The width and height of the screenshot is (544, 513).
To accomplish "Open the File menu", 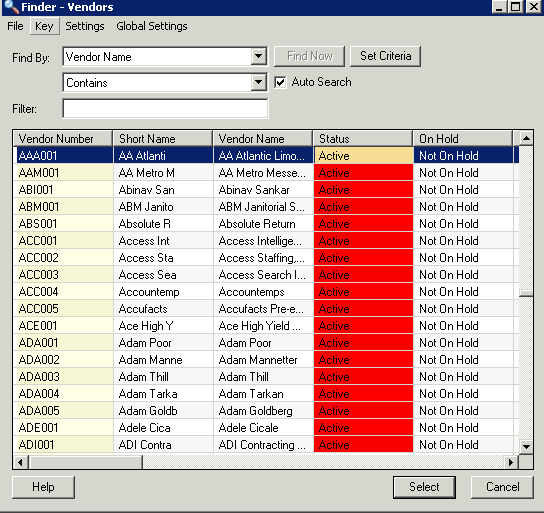I will [15, 26].
